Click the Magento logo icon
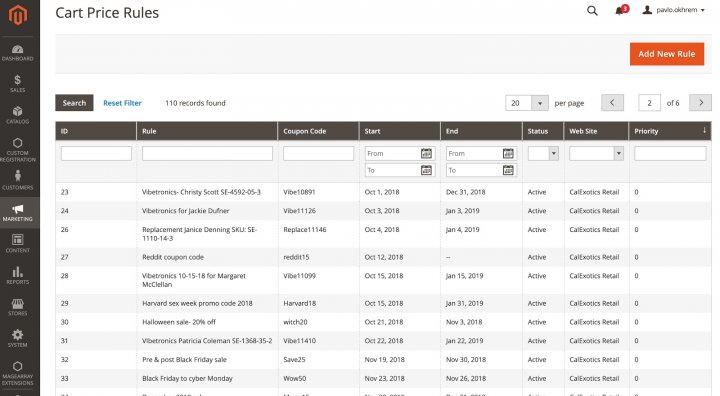 click(x=18, y=15)
